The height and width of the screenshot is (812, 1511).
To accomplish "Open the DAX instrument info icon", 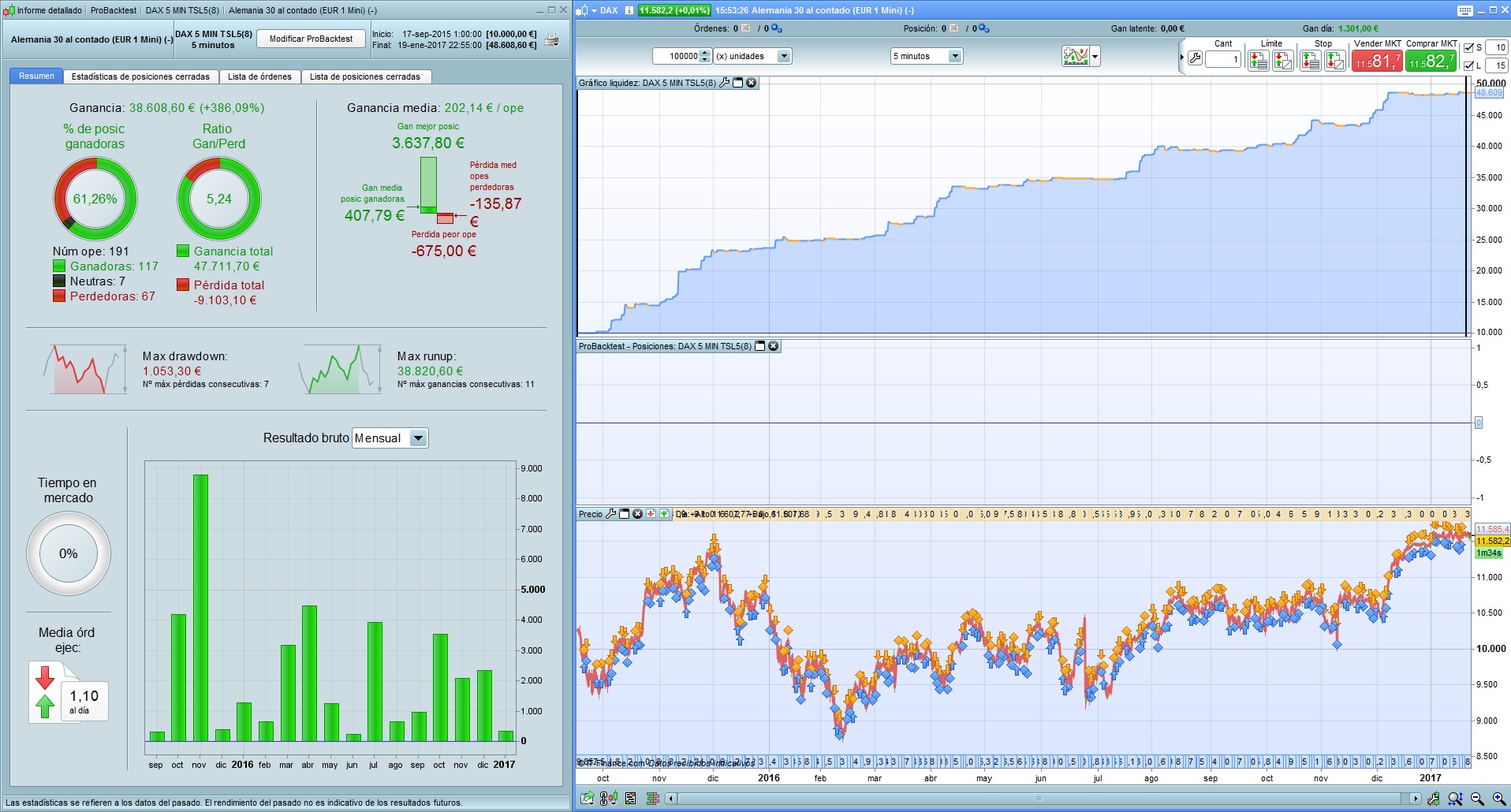I will pos(629,10).
